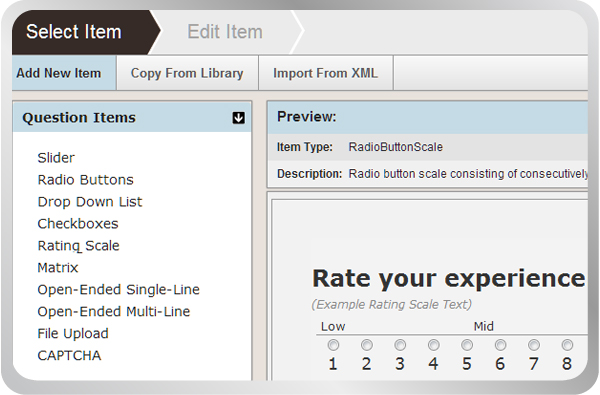600x395 pixels.
Task: Choose the Matrix question item
Action: click(x=58, y=268)
